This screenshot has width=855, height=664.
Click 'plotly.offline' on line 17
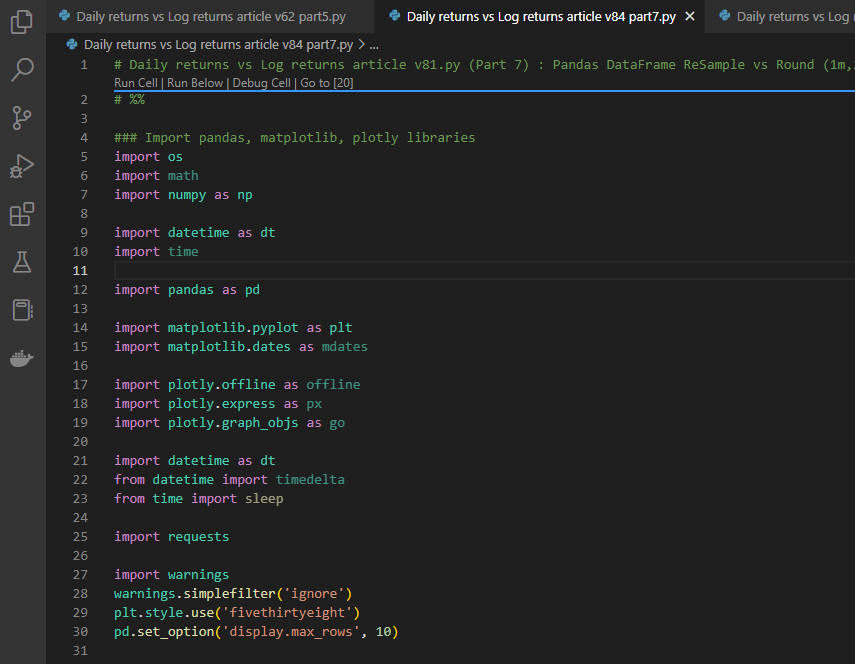[221, 384]
